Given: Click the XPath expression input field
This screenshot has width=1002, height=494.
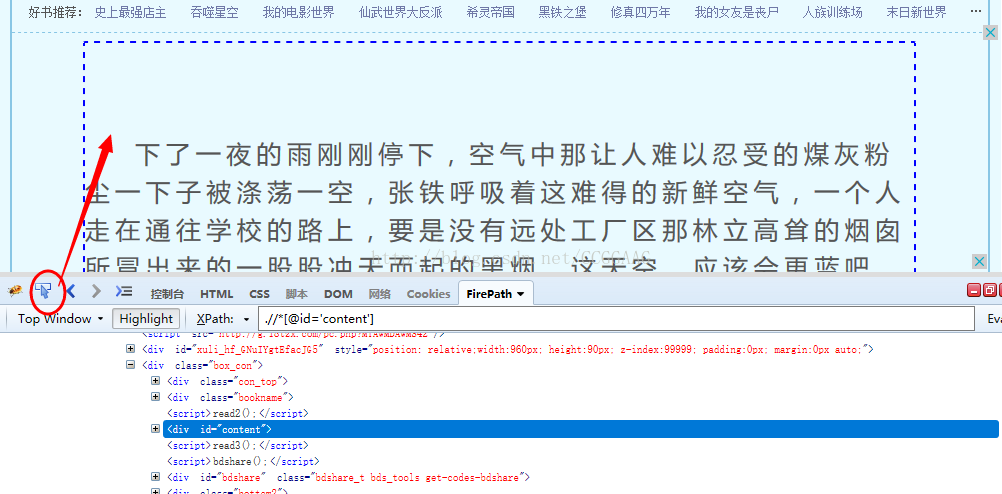Looking at the screenshot, I should coord(616,318).
